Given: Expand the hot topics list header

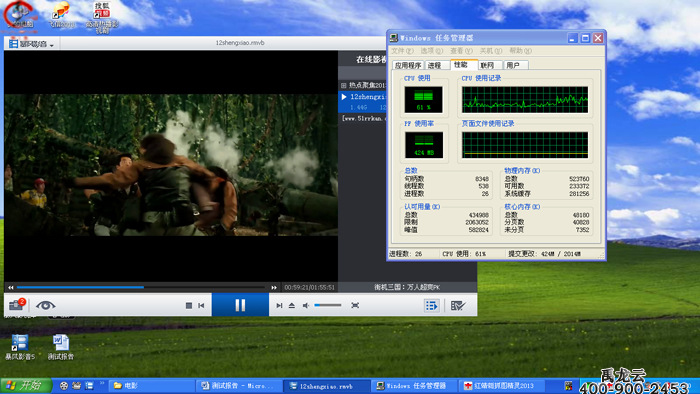Looking at the screenshot, I should [x=363, y=85].
